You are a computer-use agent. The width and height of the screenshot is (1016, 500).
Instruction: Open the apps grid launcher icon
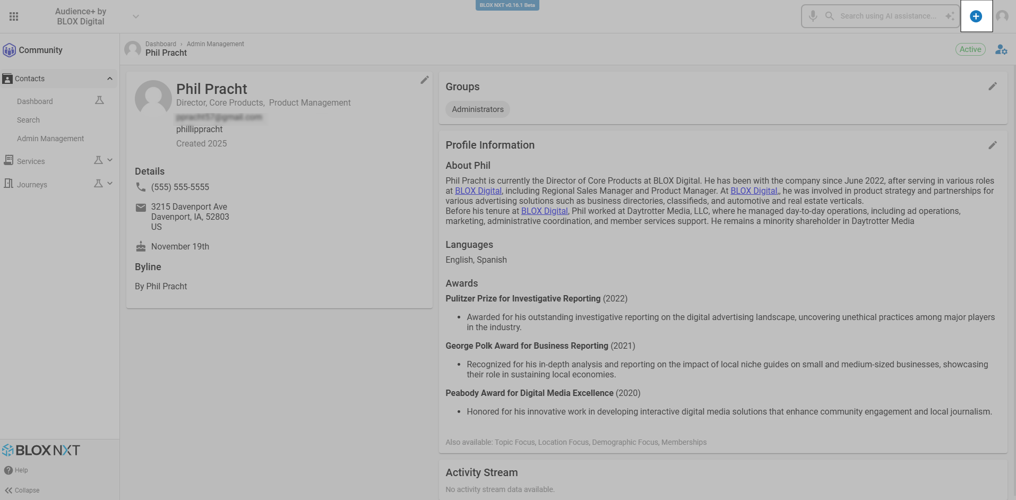(x=14, y=16)
